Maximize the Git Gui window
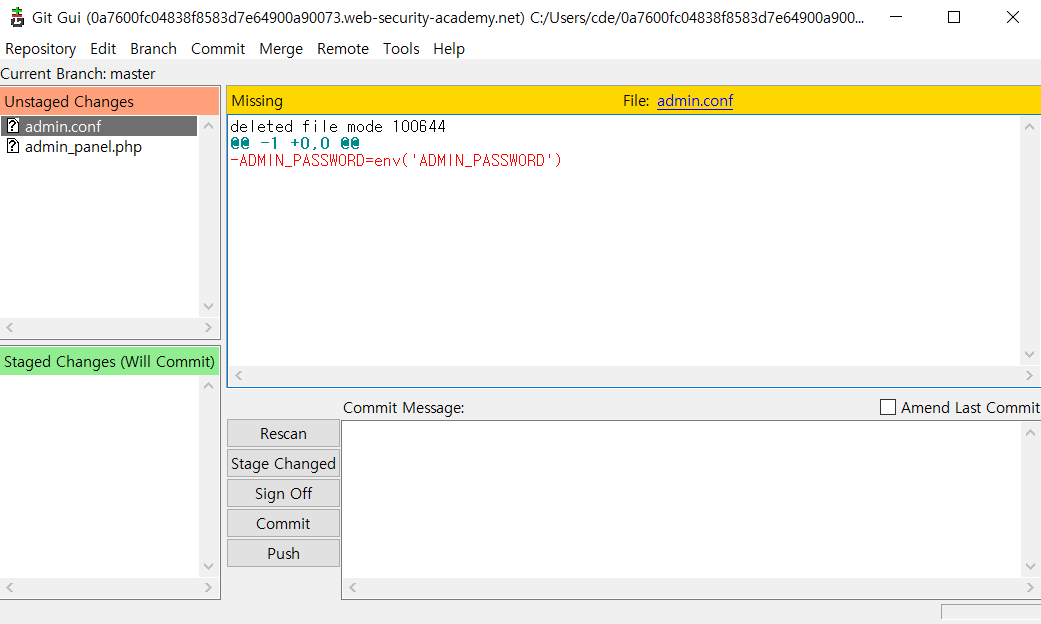 click(954, 17)
